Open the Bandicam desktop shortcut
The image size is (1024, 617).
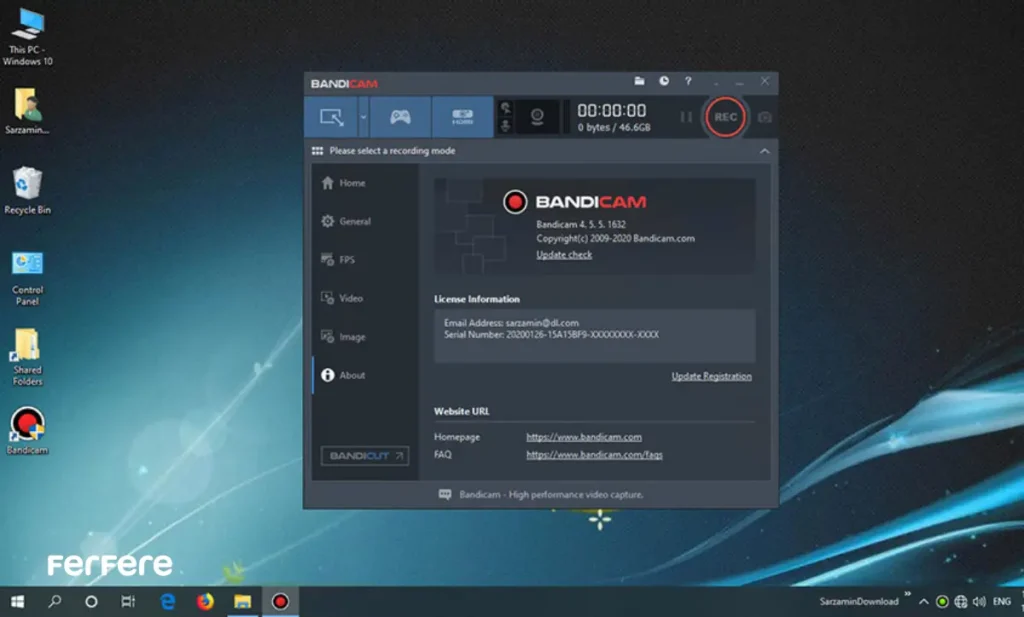pos(27,430)
